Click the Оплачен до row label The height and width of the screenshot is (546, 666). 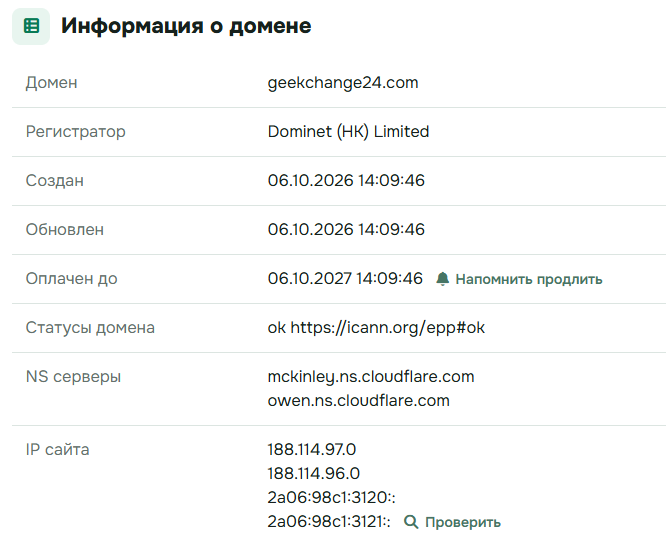71,279
